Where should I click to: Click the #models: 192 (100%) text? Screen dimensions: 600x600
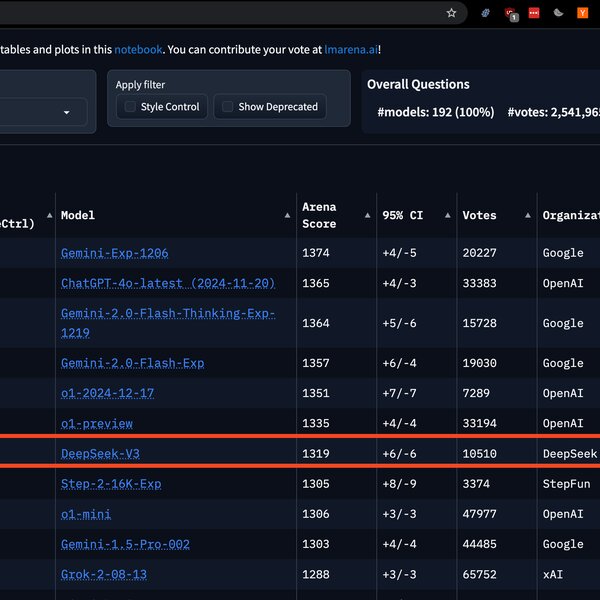click(x=436, y=112)
